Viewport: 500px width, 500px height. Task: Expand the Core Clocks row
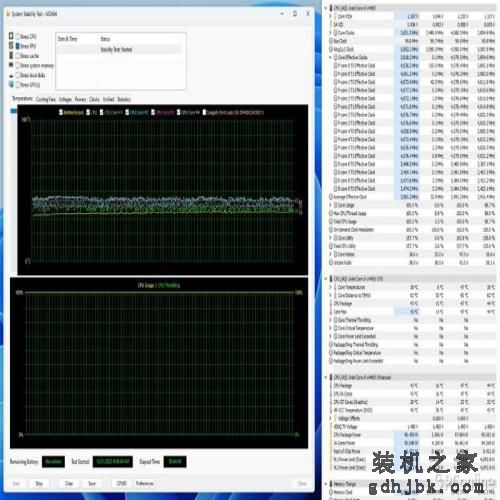click(x=330, y=33)
